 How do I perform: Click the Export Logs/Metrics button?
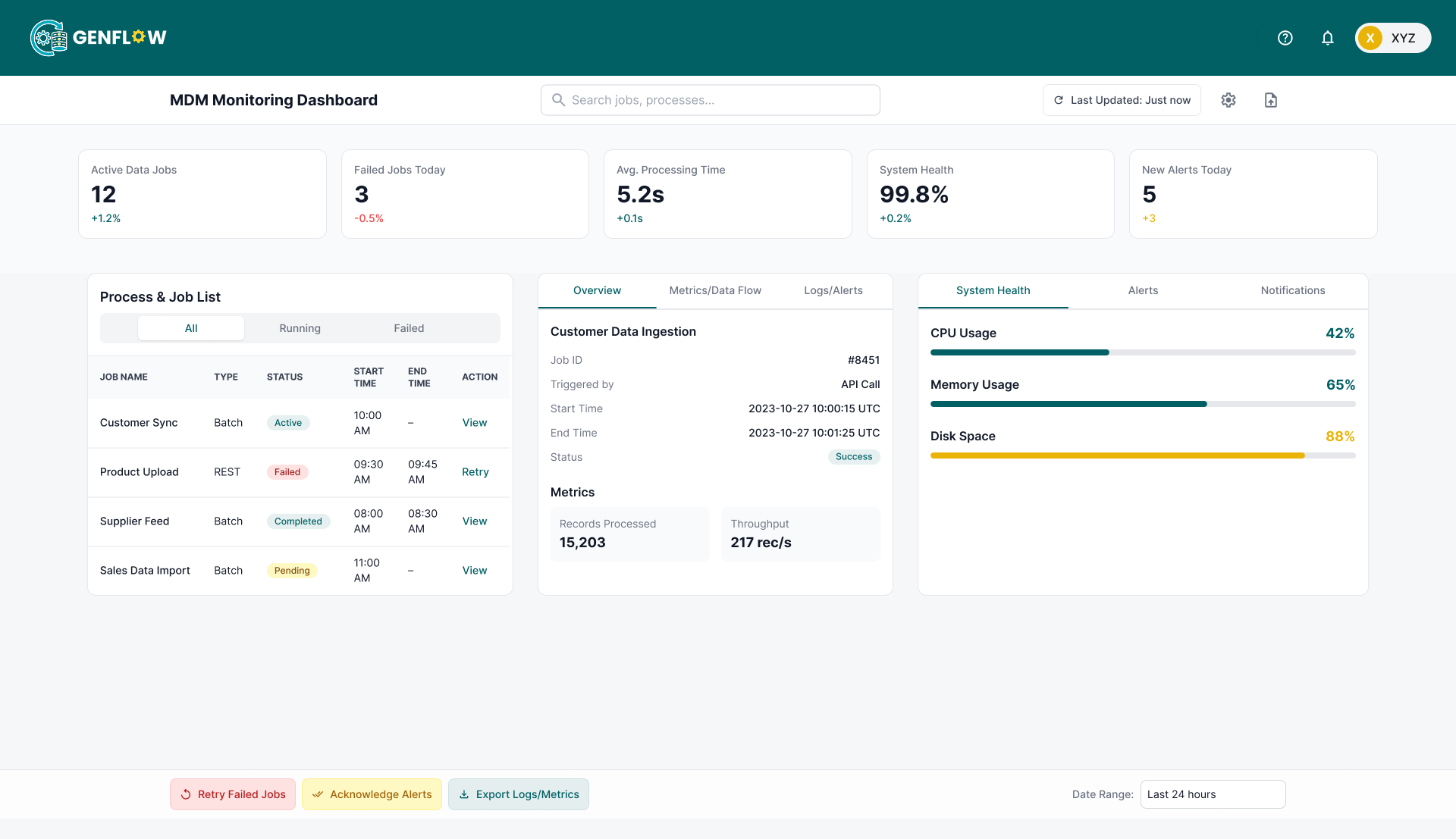[x=519, y=794]
